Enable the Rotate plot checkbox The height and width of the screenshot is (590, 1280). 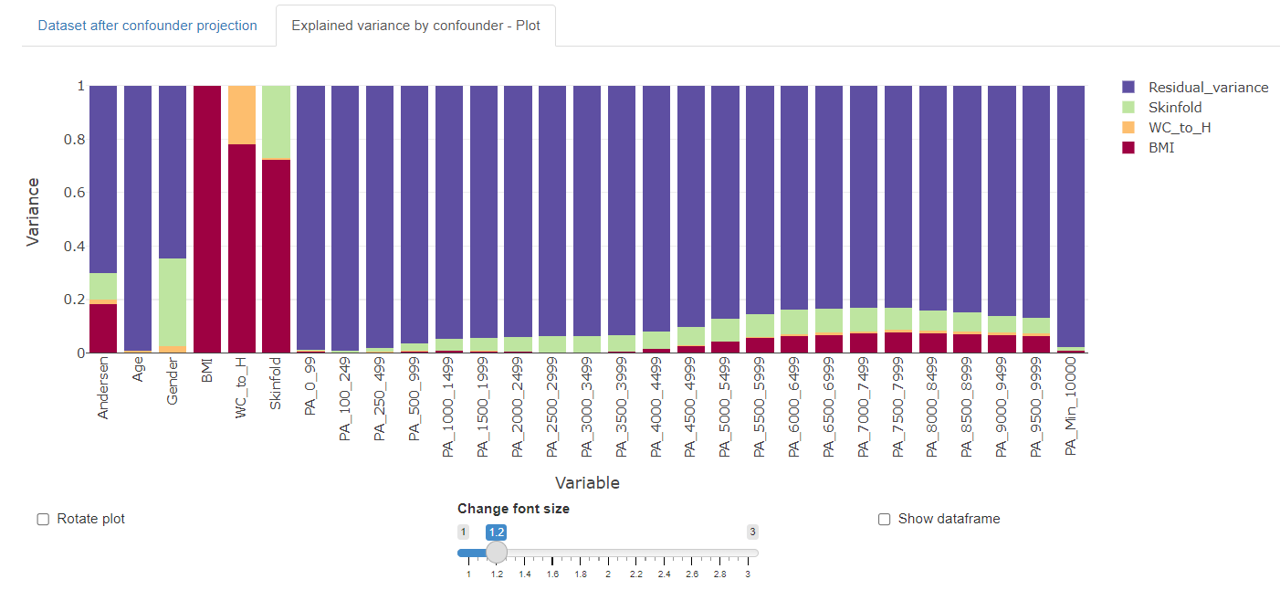tap(42, 518)
